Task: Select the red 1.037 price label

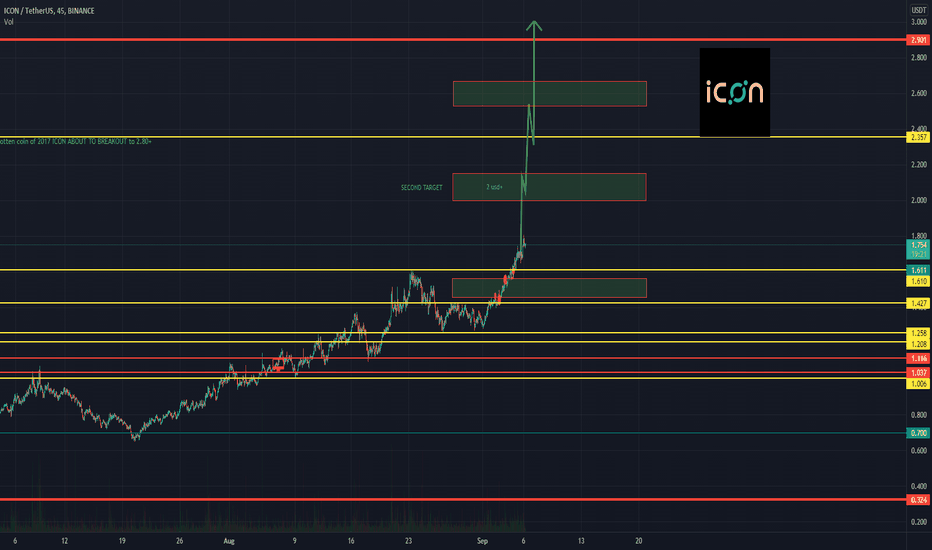Action: pos(918,373)
